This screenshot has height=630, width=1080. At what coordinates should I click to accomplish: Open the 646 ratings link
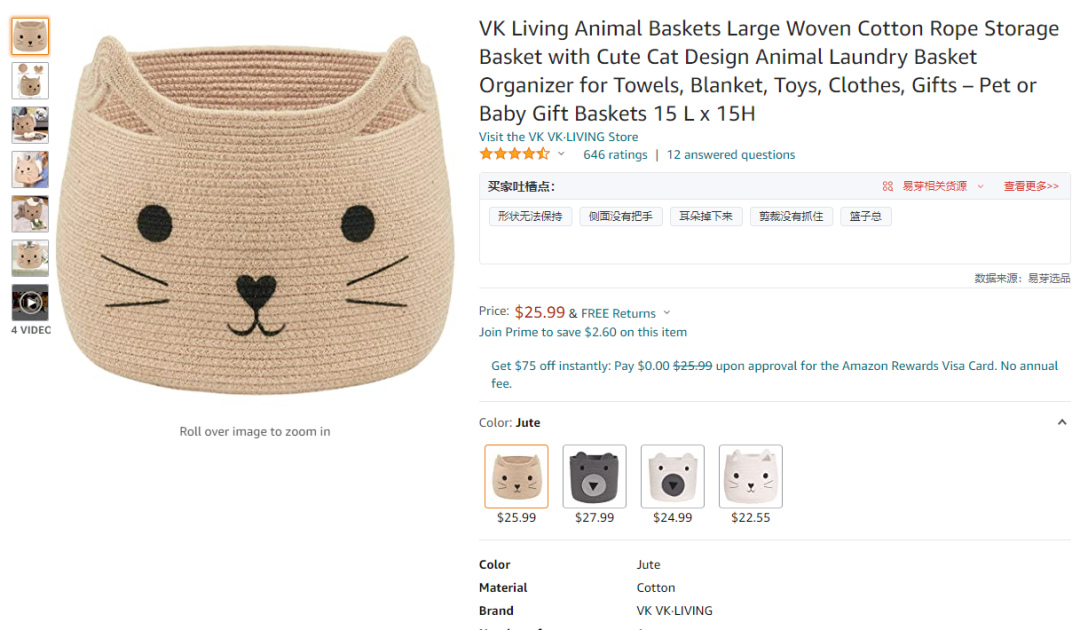(x=615, y=155)
